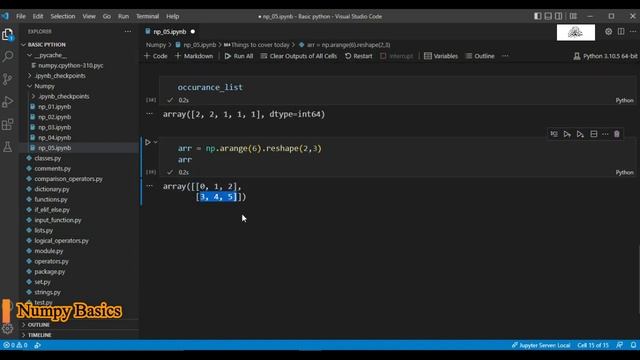Click Python language label of arr cell

[624, 172]
